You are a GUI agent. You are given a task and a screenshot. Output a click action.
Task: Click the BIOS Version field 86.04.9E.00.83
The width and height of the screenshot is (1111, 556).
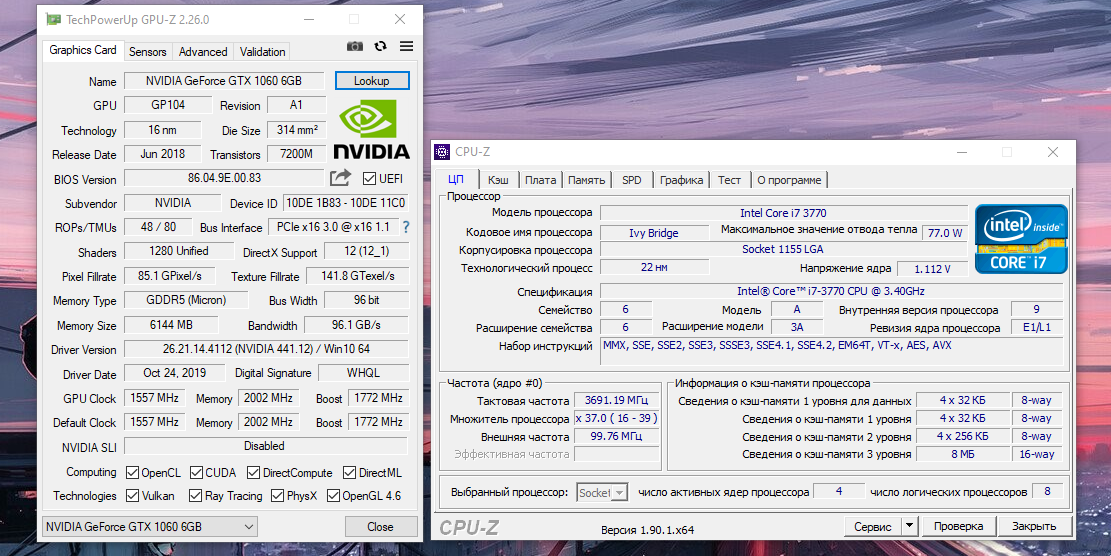click(225, 178)
